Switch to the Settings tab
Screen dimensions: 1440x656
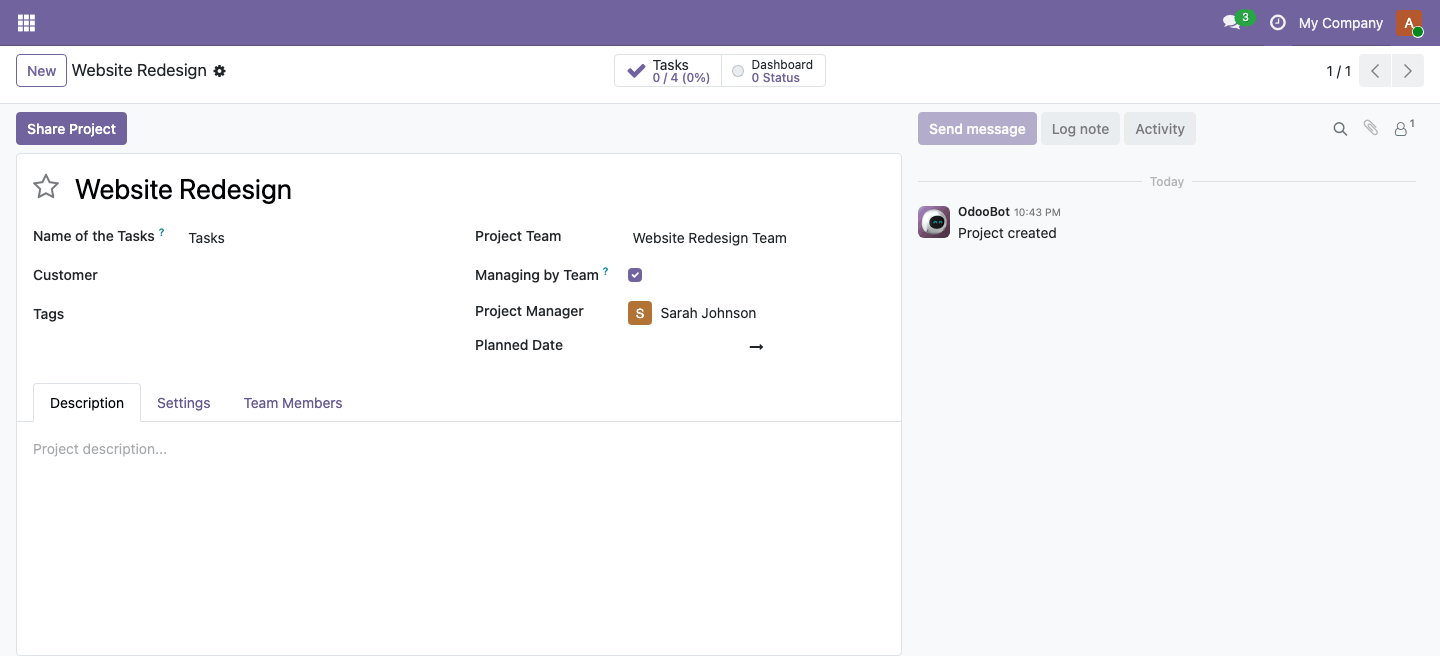184,403
